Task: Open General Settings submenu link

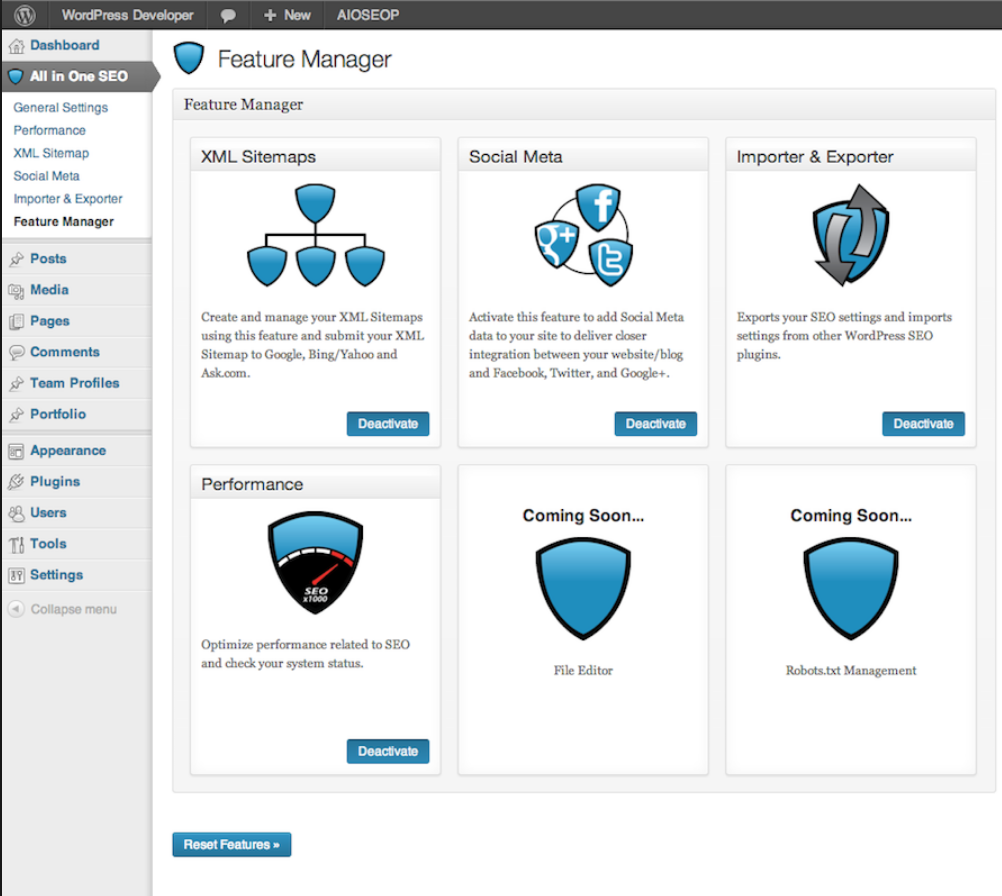Action: [61, 108]
